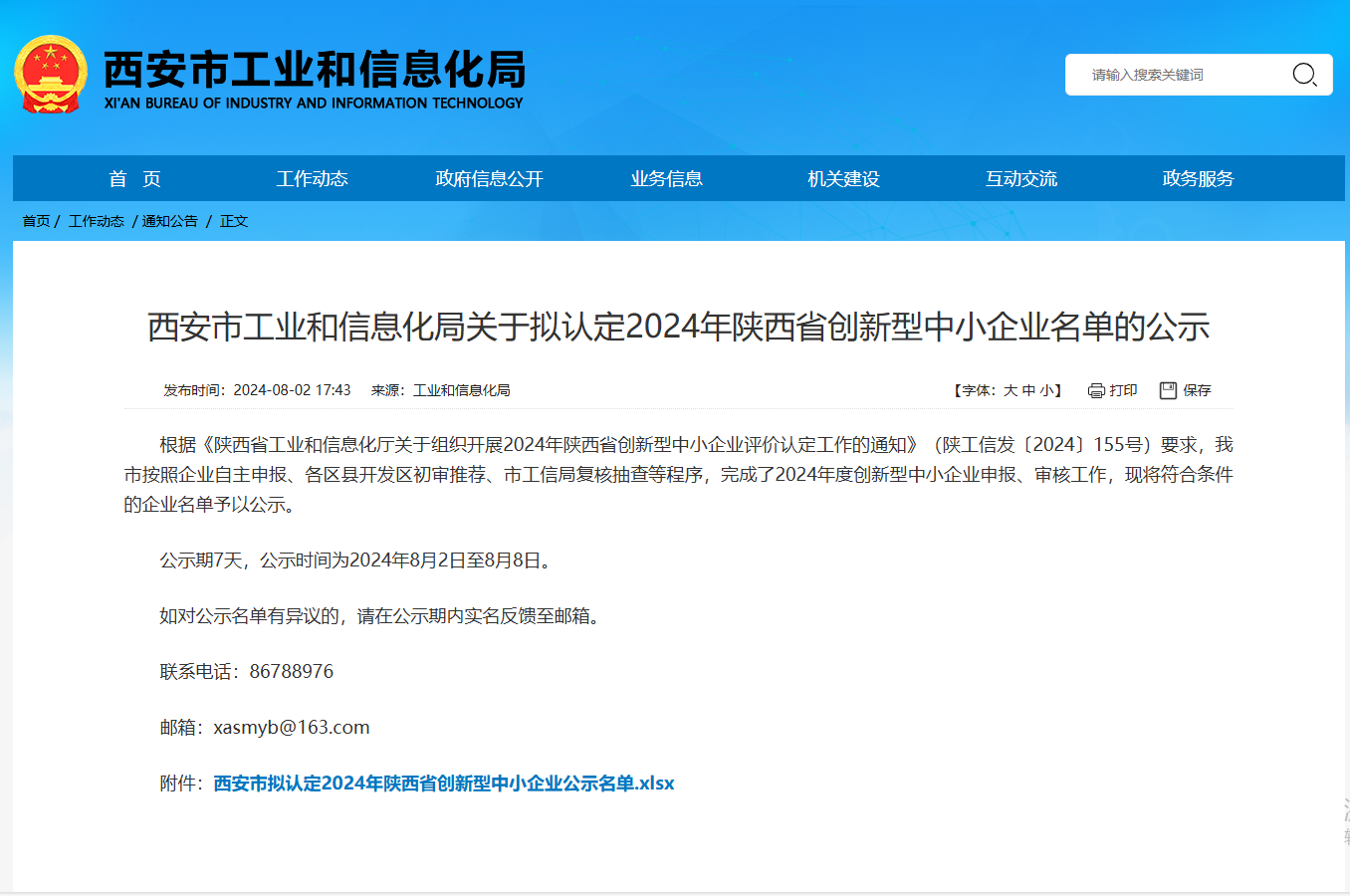1350x896 pixels.
Task: Set font size to 小
Action: coord(1046,390)
